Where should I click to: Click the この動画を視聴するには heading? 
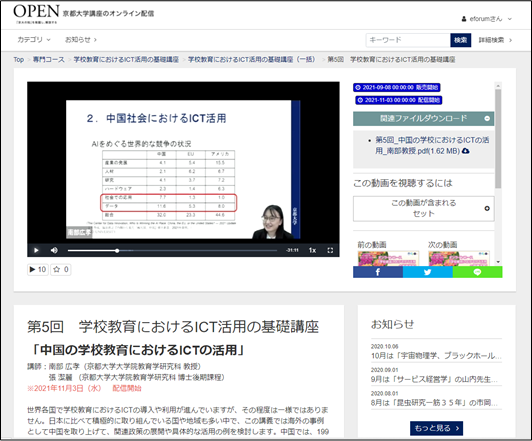pyautogui.click(x=403, y=183)
